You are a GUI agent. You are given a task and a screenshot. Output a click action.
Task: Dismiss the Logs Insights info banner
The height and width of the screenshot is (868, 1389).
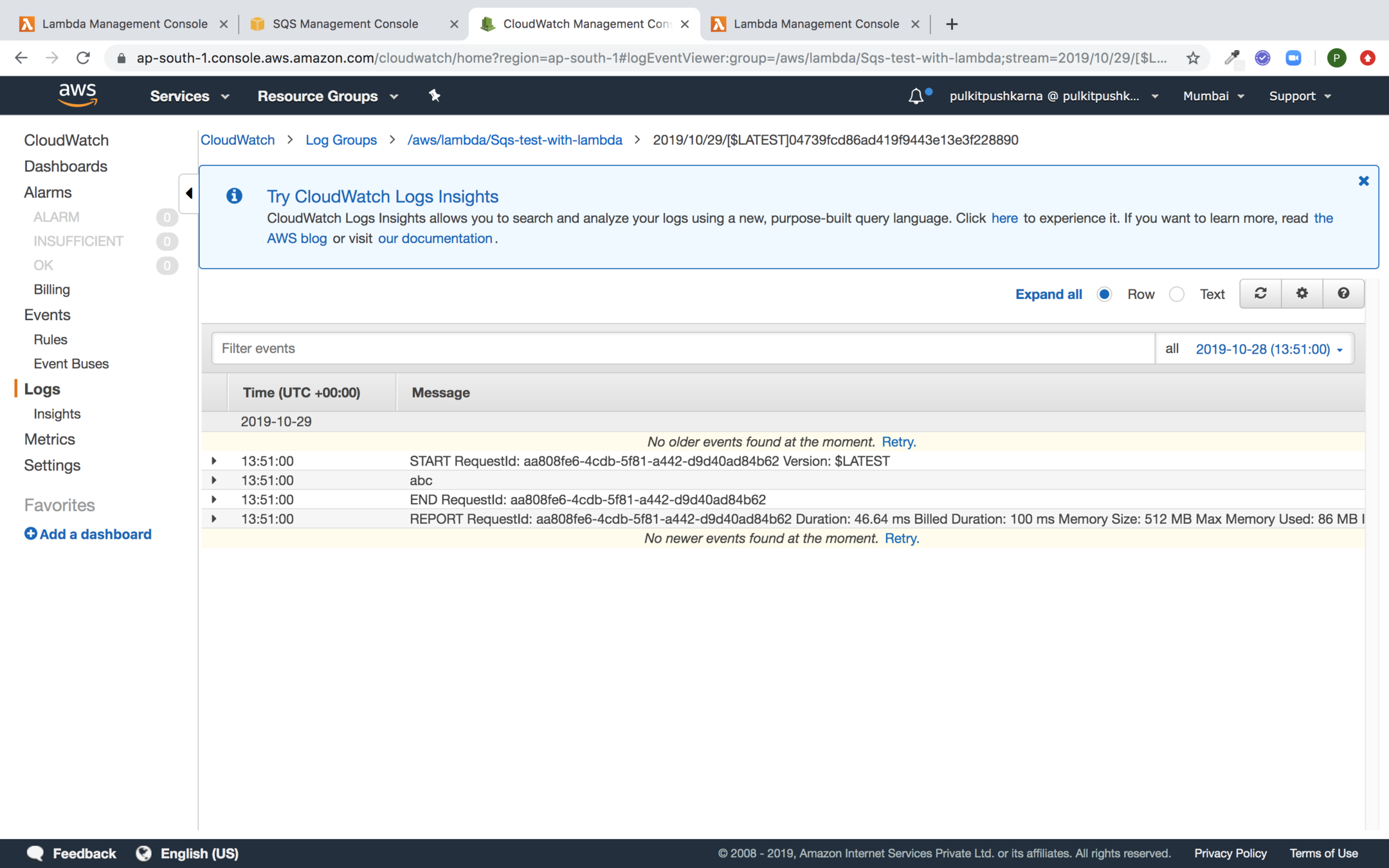pyautogui.click(x=1363, y=181)
